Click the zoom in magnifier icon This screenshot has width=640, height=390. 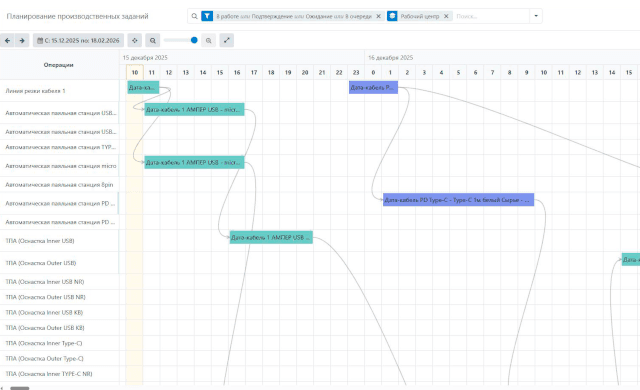pyautogui.click(x=209, y=40)
